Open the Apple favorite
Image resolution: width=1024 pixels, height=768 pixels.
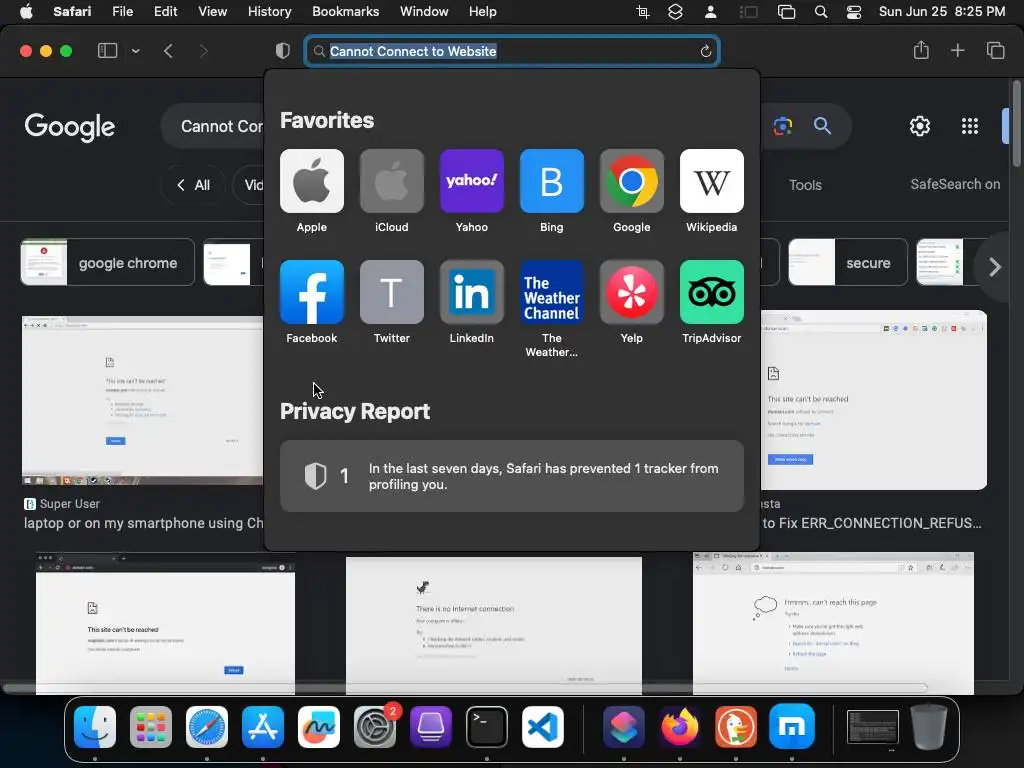coord(312,181)
